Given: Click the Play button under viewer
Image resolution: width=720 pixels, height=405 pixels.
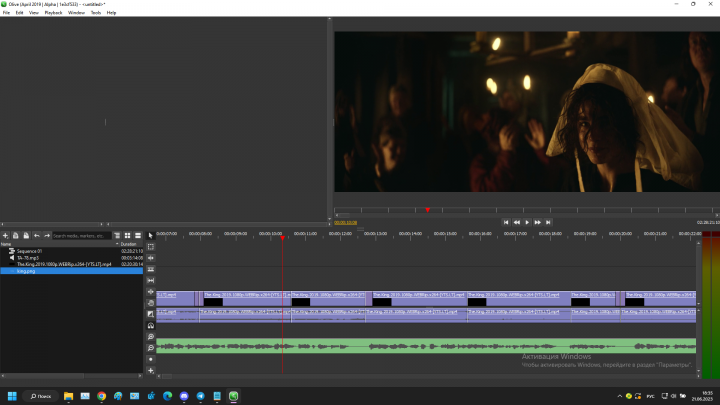Looking at the screenshot, I should [x=527, y=222].
